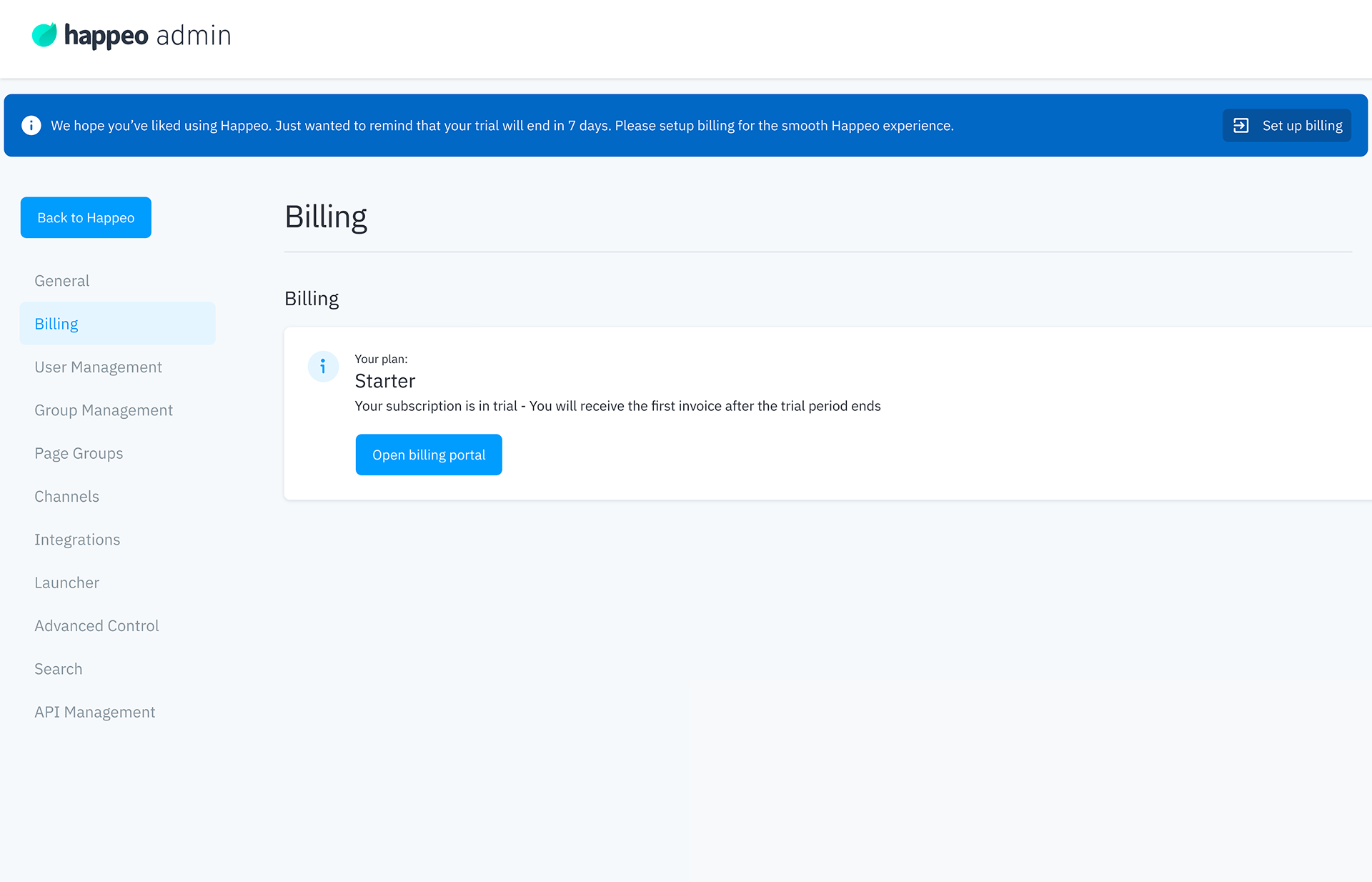Click the Billing page heading
The width and height of the screenshot is (1372, 882).
pos(326,217)
